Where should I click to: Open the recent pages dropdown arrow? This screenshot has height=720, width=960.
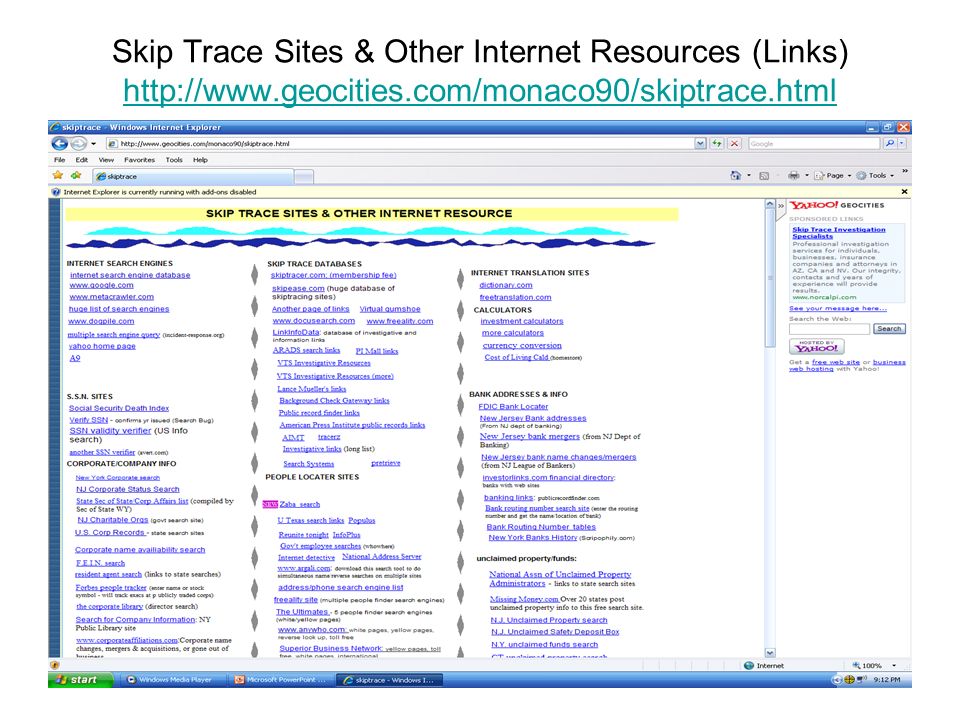[94, 144]
